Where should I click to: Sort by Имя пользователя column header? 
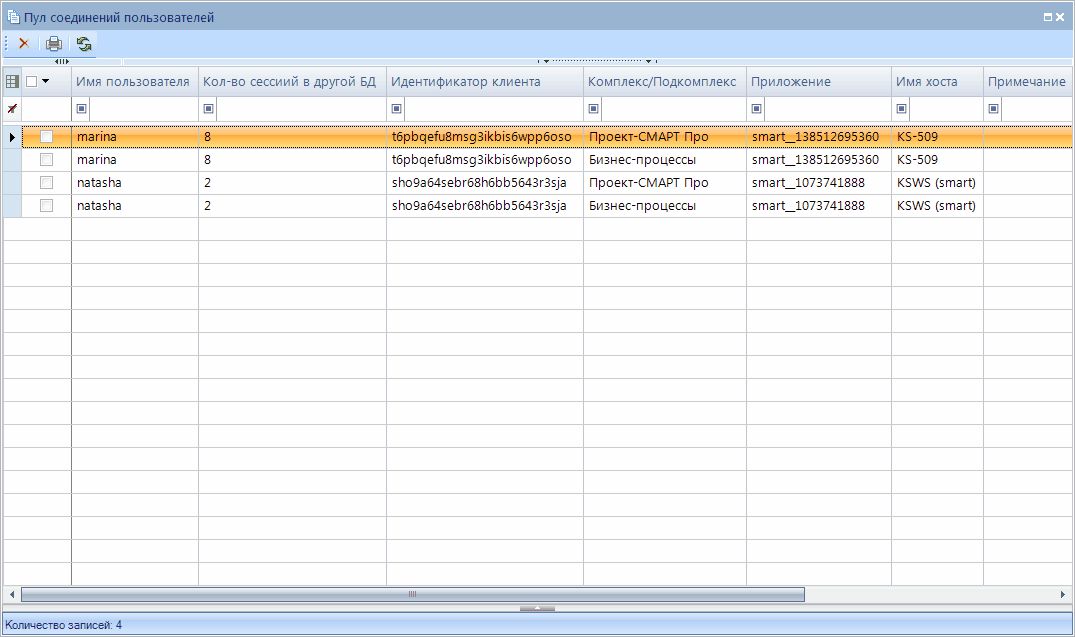tap(133, 81)
